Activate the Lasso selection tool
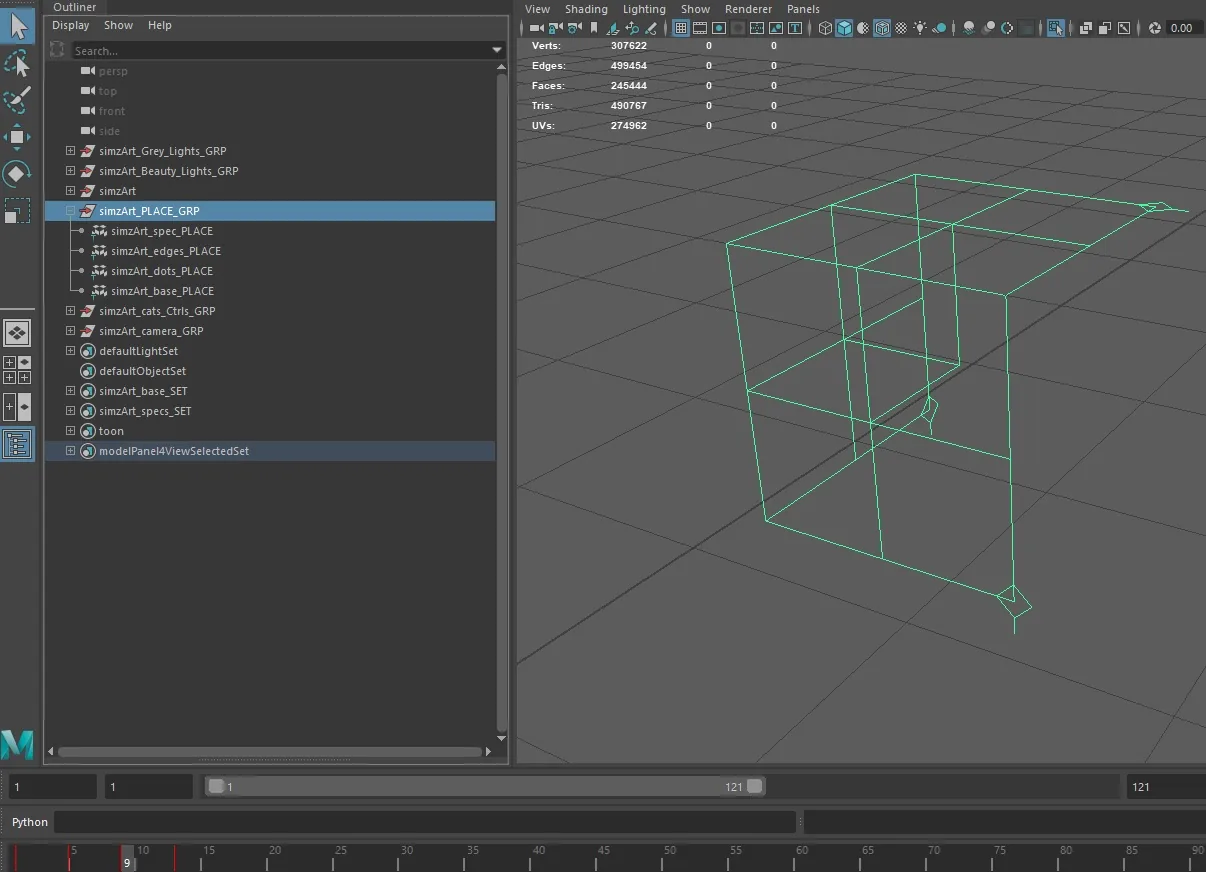 coord(18,64)
